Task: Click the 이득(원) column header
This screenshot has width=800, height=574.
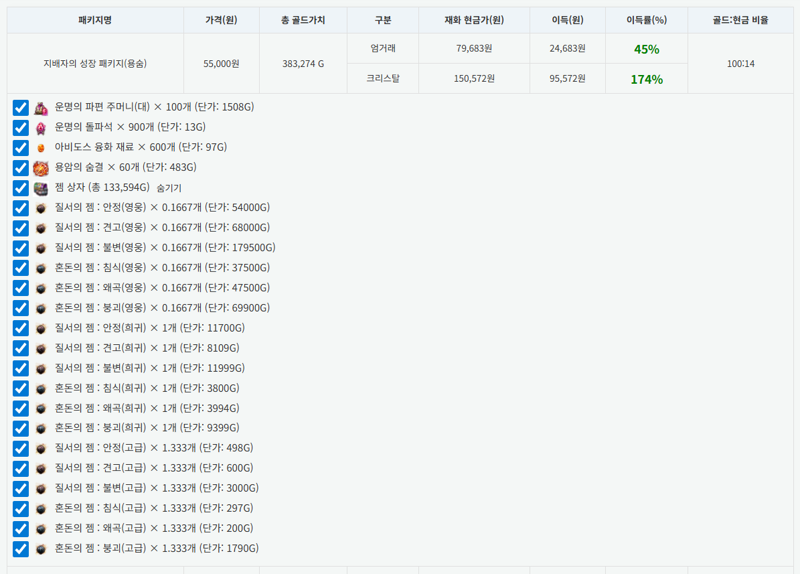Action: (567, 20)
